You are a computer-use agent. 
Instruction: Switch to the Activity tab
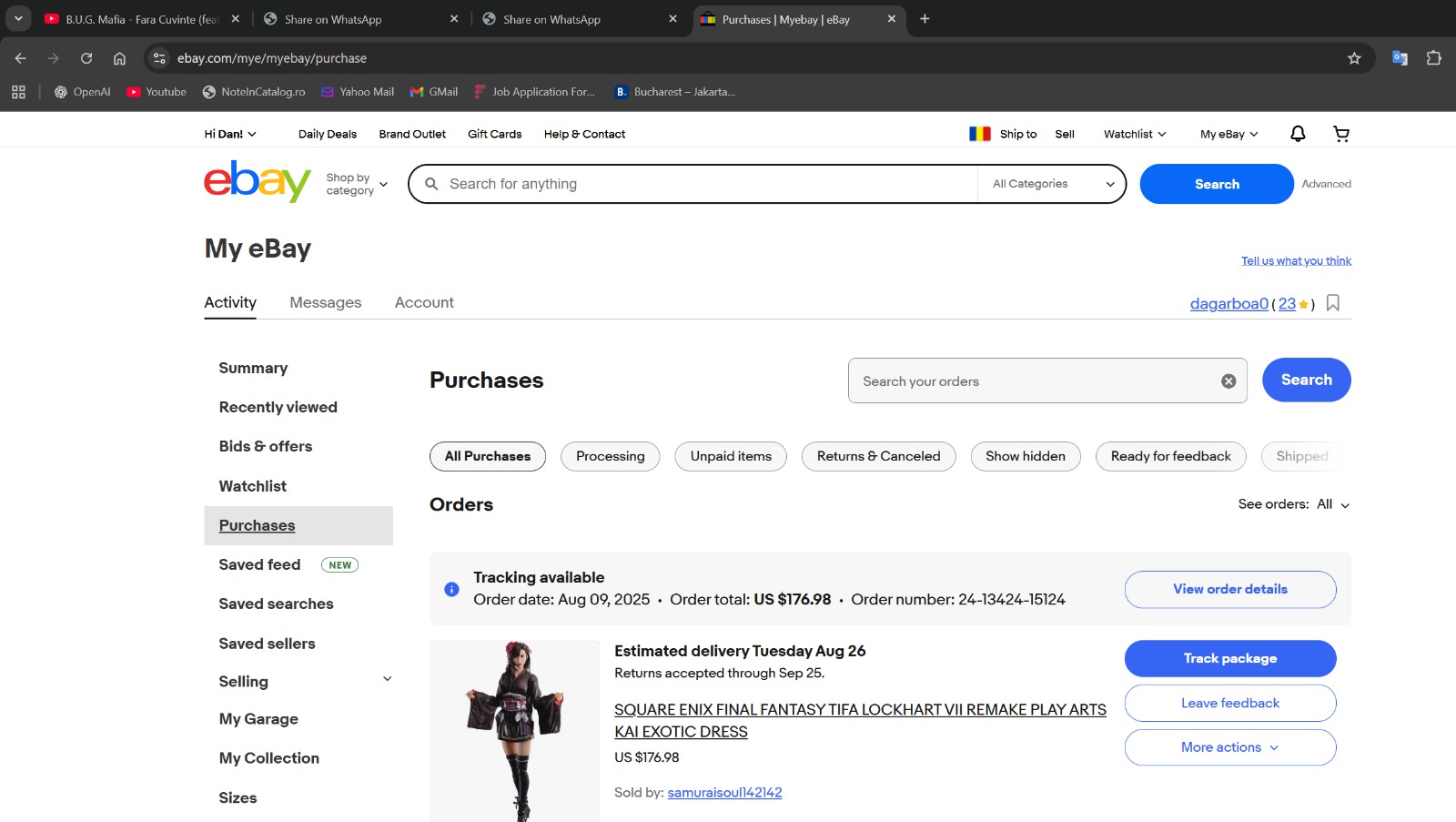[230, 302]
